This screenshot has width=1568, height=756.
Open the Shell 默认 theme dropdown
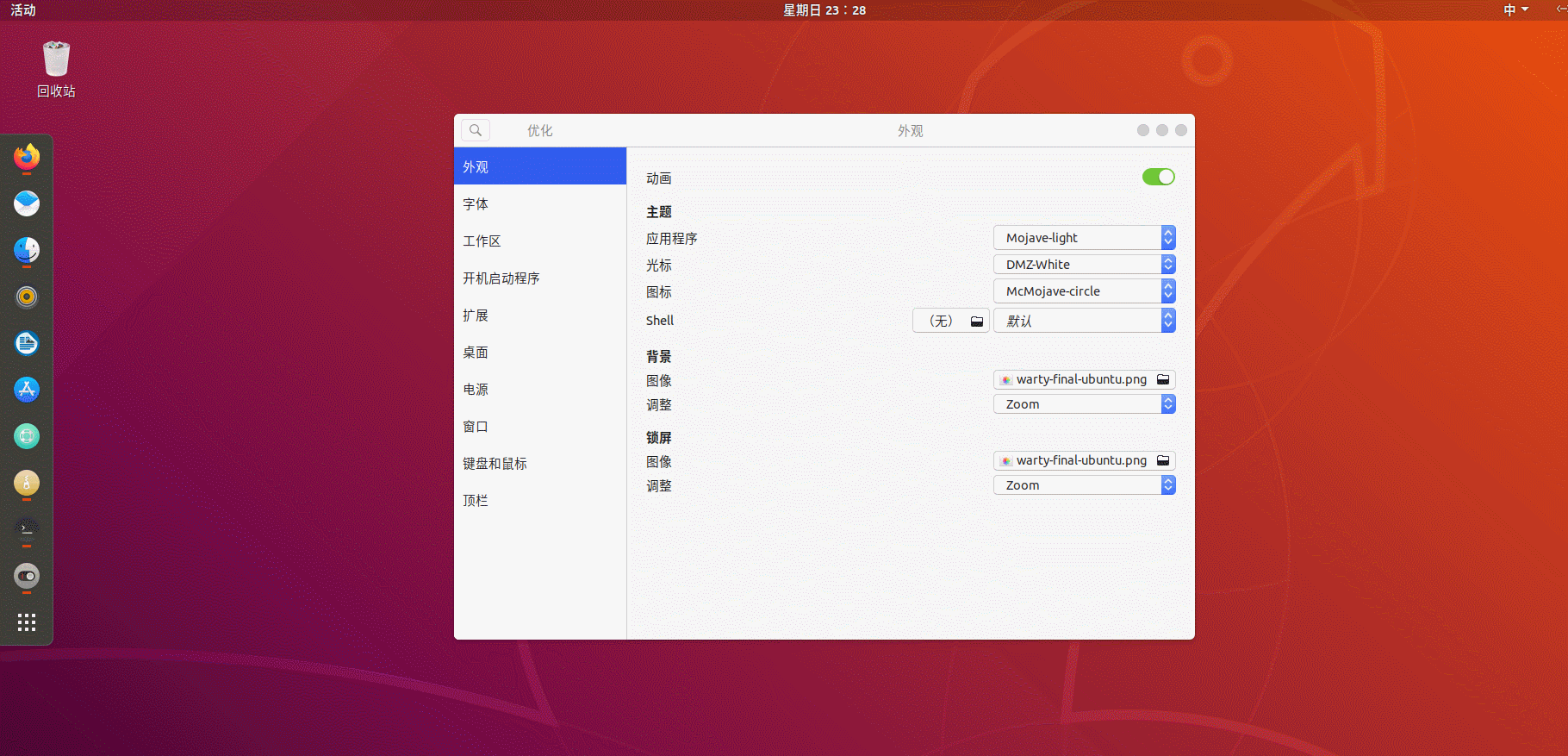(x=1085, y=321)
